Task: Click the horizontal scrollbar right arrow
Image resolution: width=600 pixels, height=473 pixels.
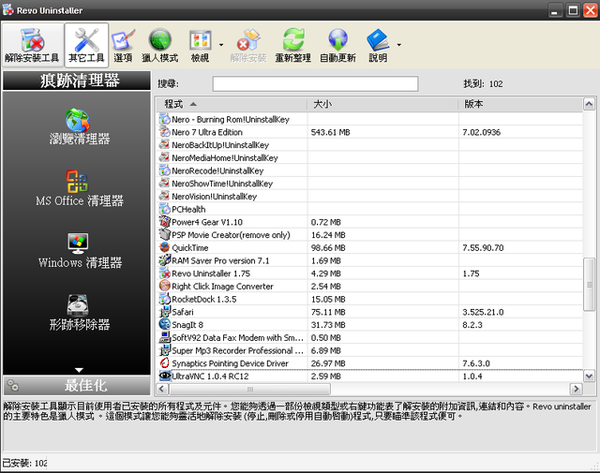Action: [x=576, y=389]
